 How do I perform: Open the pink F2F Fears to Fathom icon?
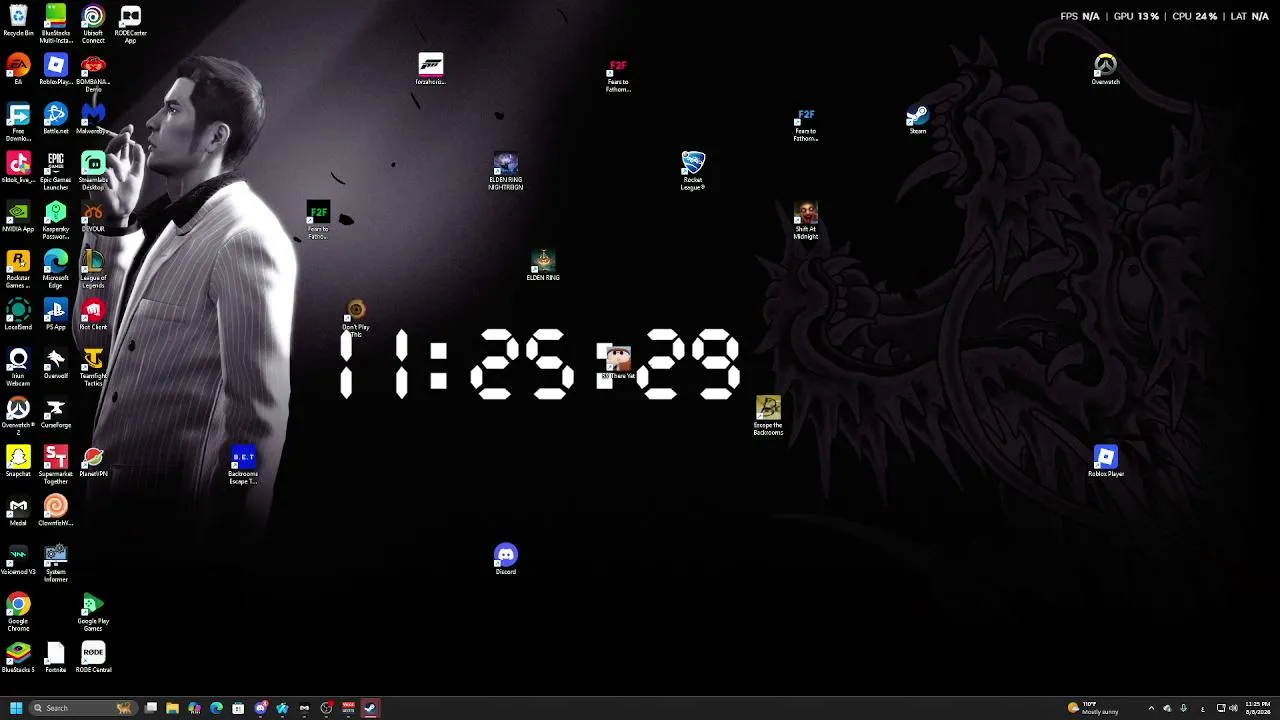618,73
